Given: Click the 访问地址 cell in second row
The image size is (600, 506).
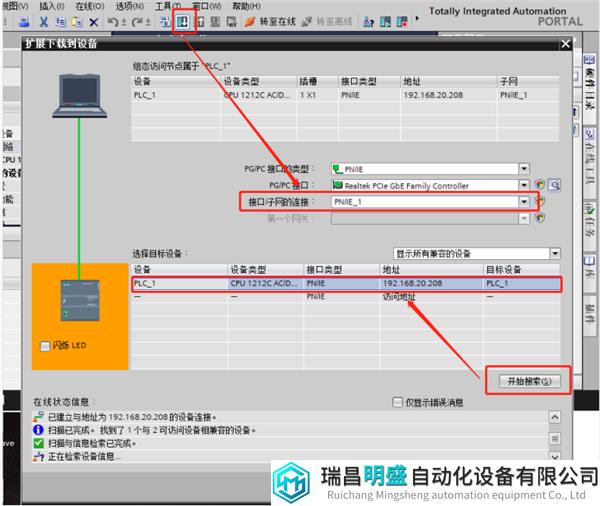Looking at the screenshot, I should click(399, 297).
